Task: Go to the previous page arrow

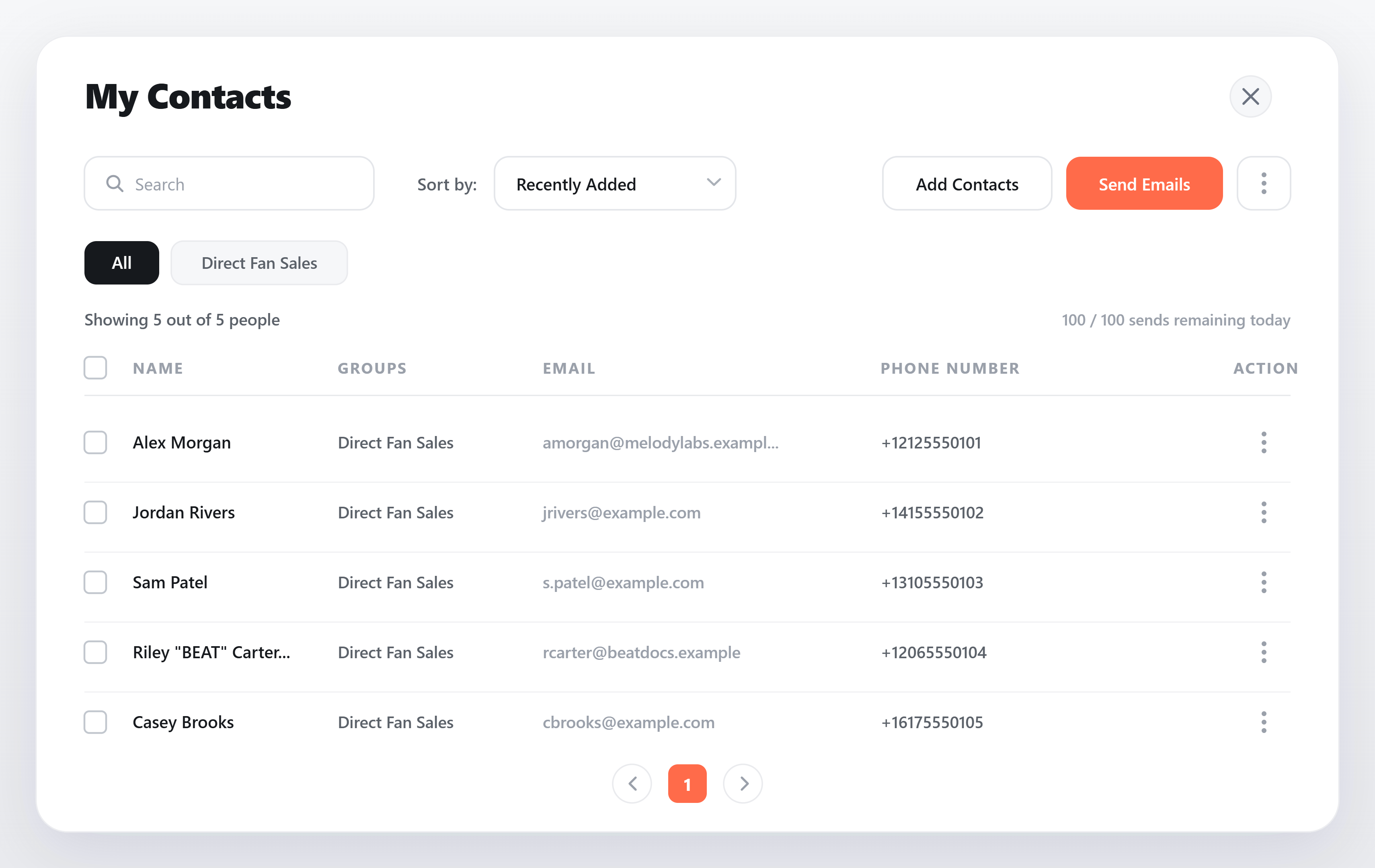Action: pos(632,784)
